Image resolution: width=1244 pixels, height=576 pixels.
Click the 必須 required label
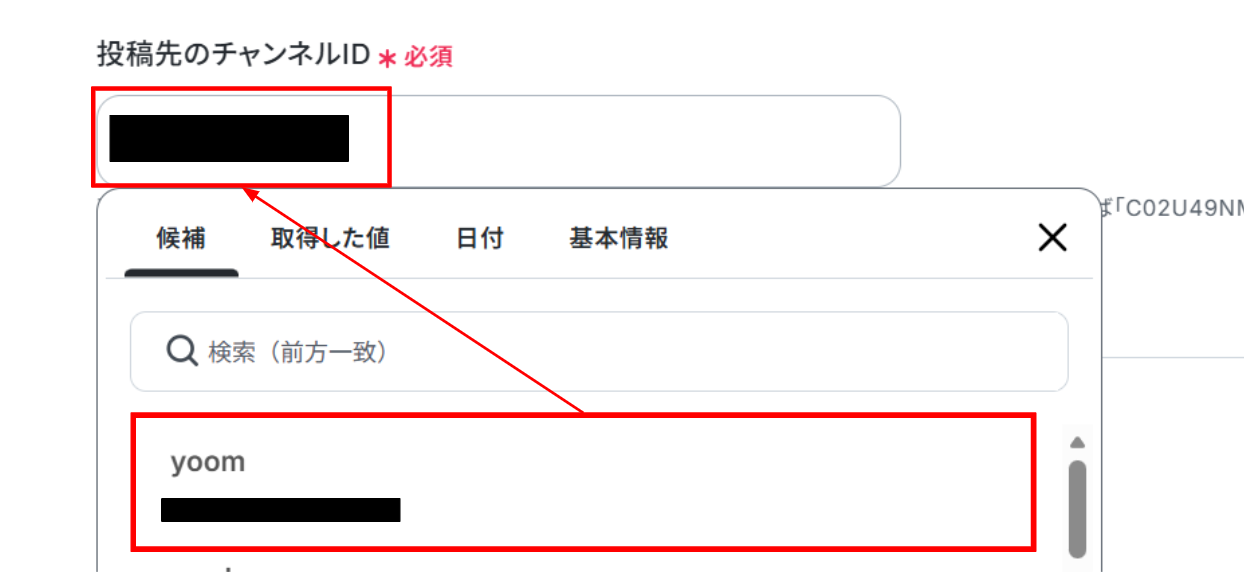pos(428,57)
